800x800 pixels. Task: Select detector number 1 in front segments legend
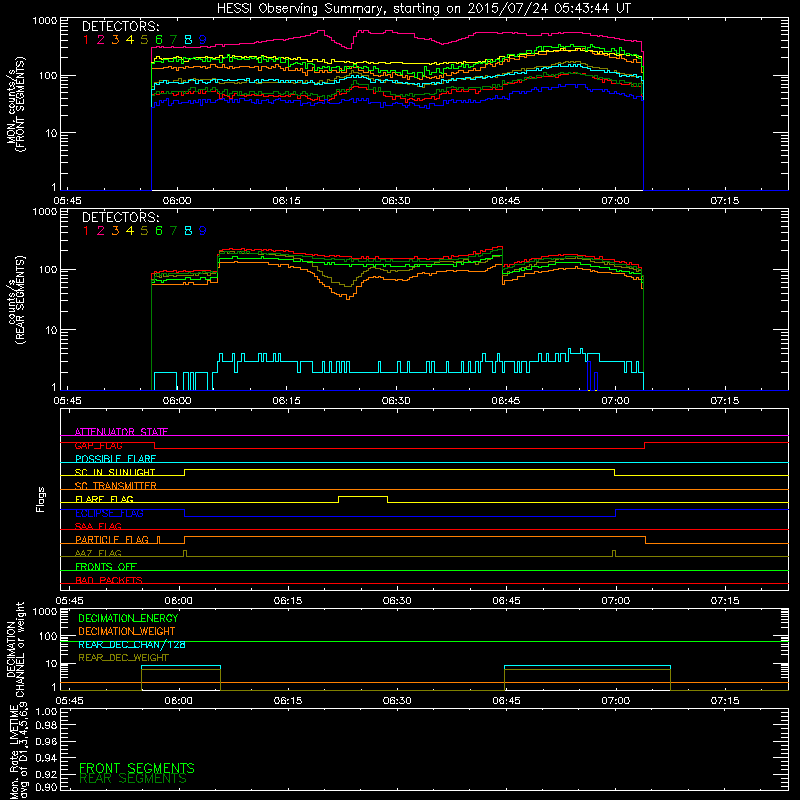point(86,39)
